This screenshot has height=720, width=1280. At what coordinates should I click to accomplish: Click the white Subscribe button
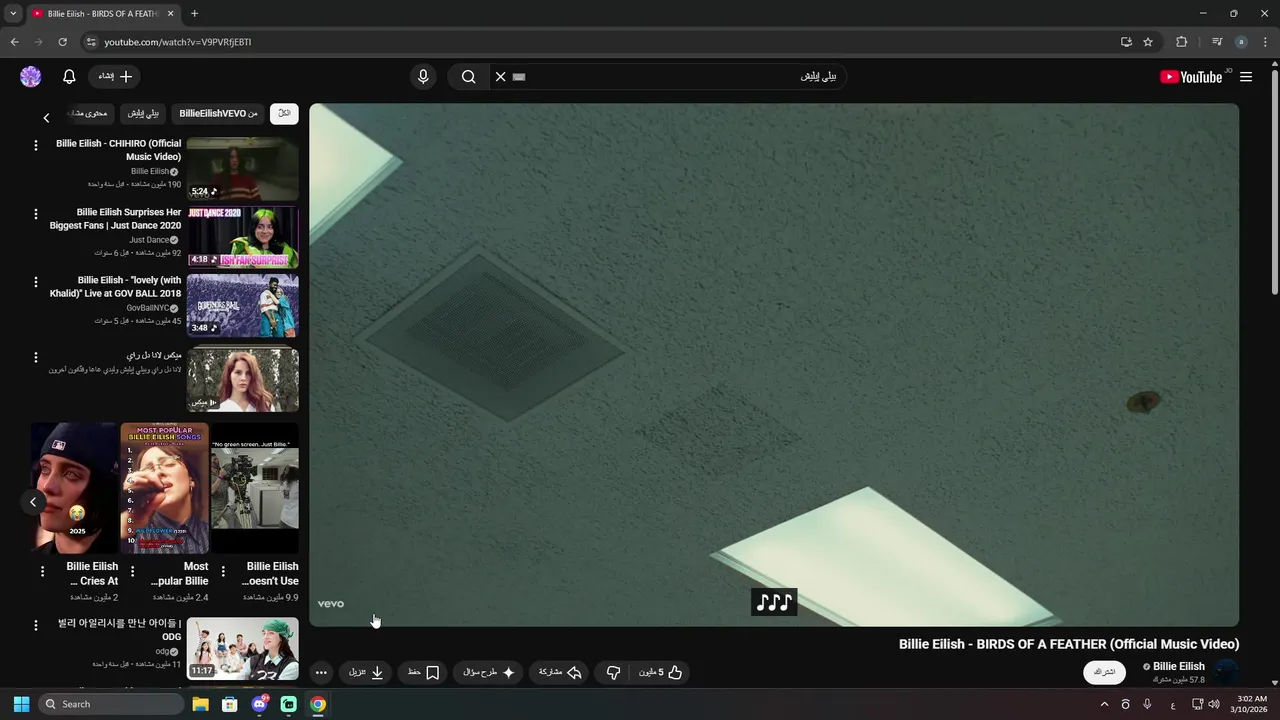pos(1104,672)
